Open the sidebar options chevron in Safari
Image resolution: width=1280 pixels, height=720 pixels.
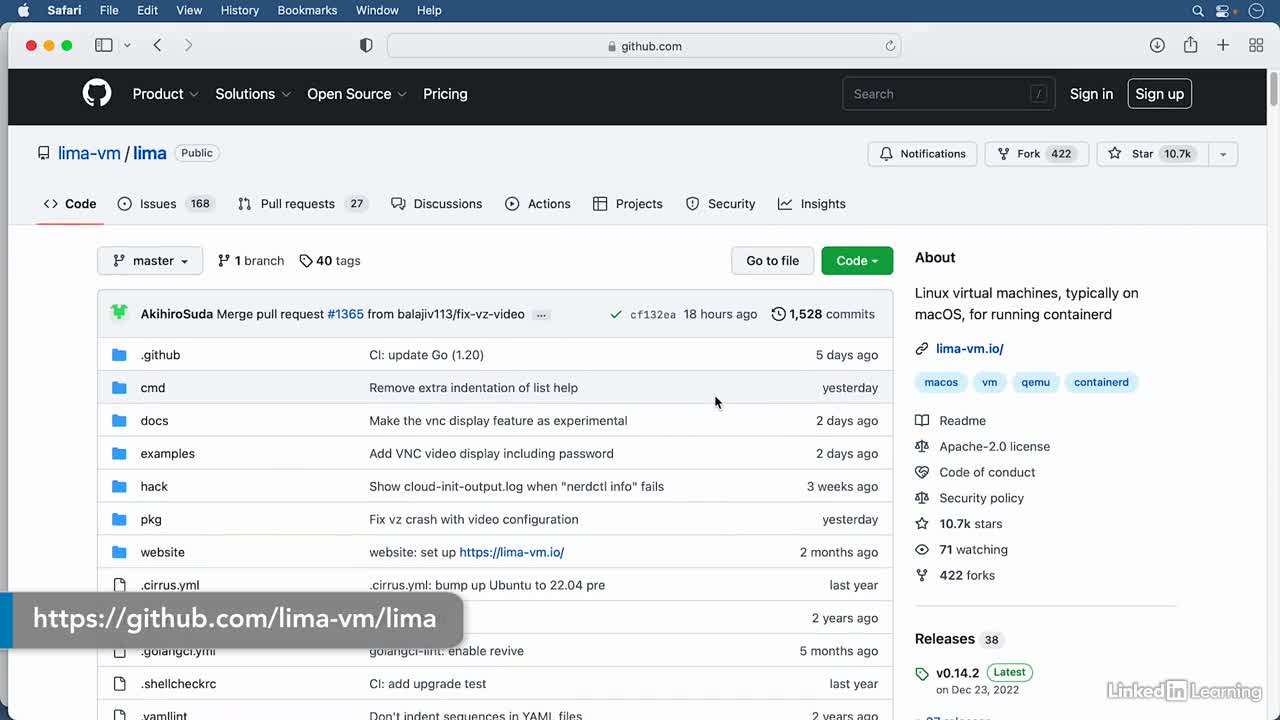coord(127,45)
